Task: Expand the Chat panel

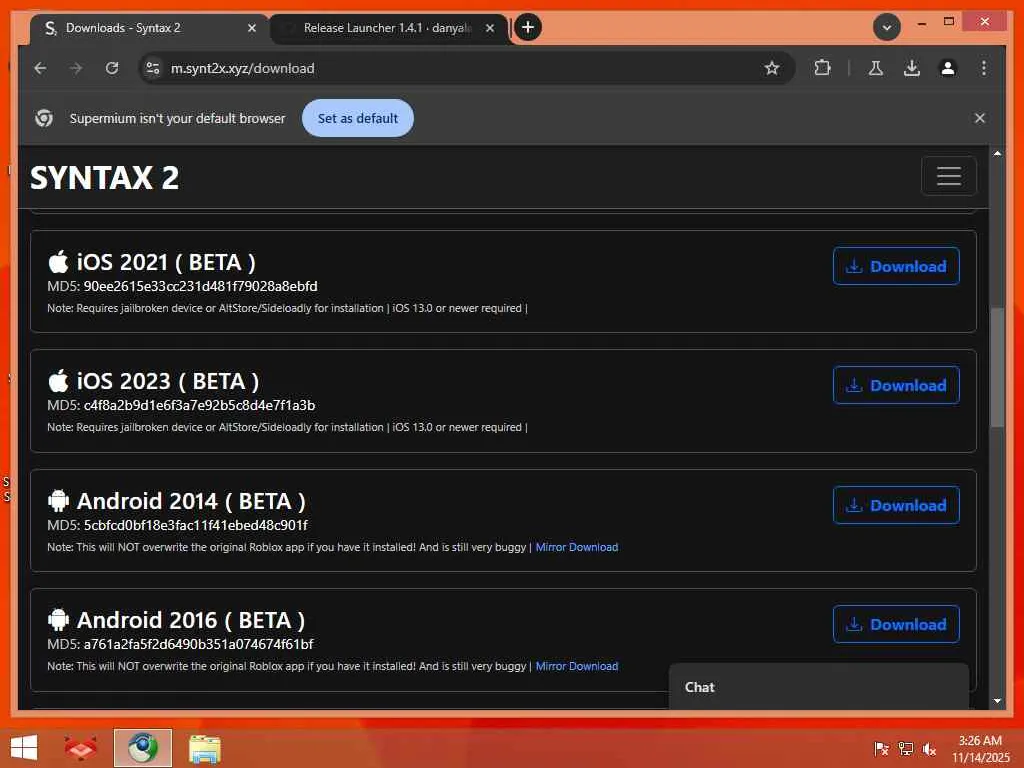Action: point(818,687)
